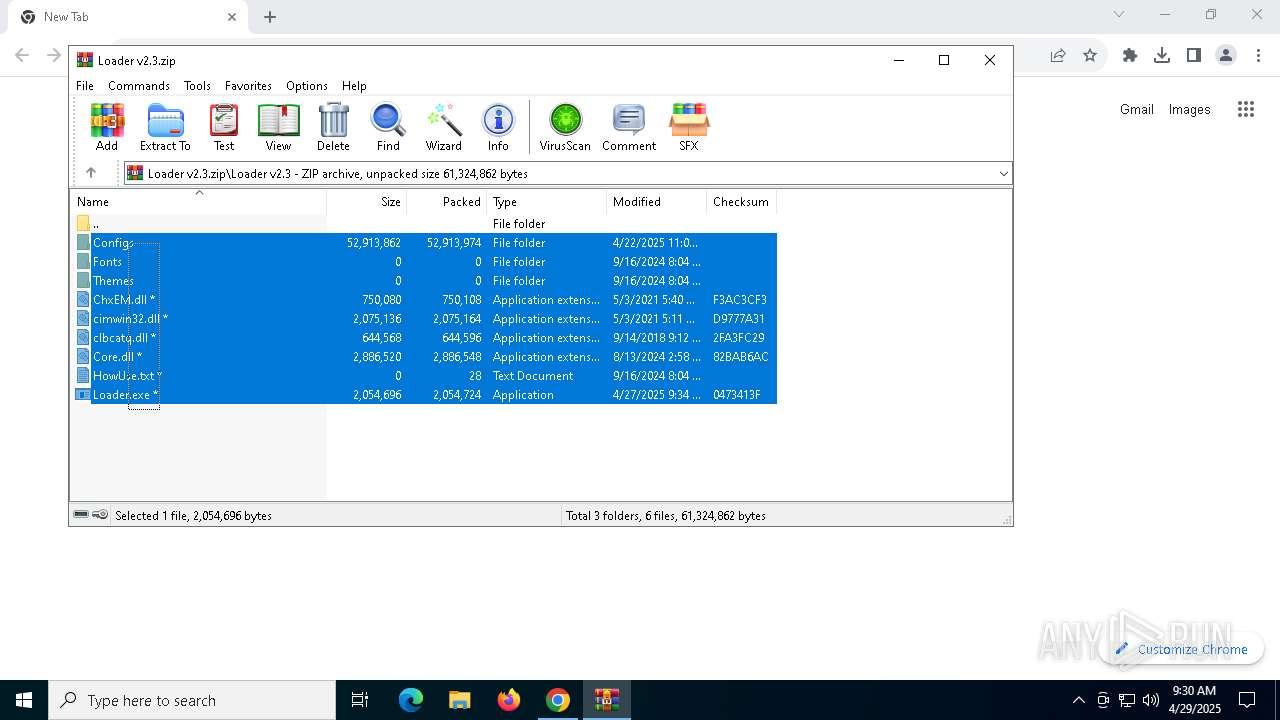Open the Options menu
The height and width of the screenshot is (720, 1280).
(x=307, y=86)
